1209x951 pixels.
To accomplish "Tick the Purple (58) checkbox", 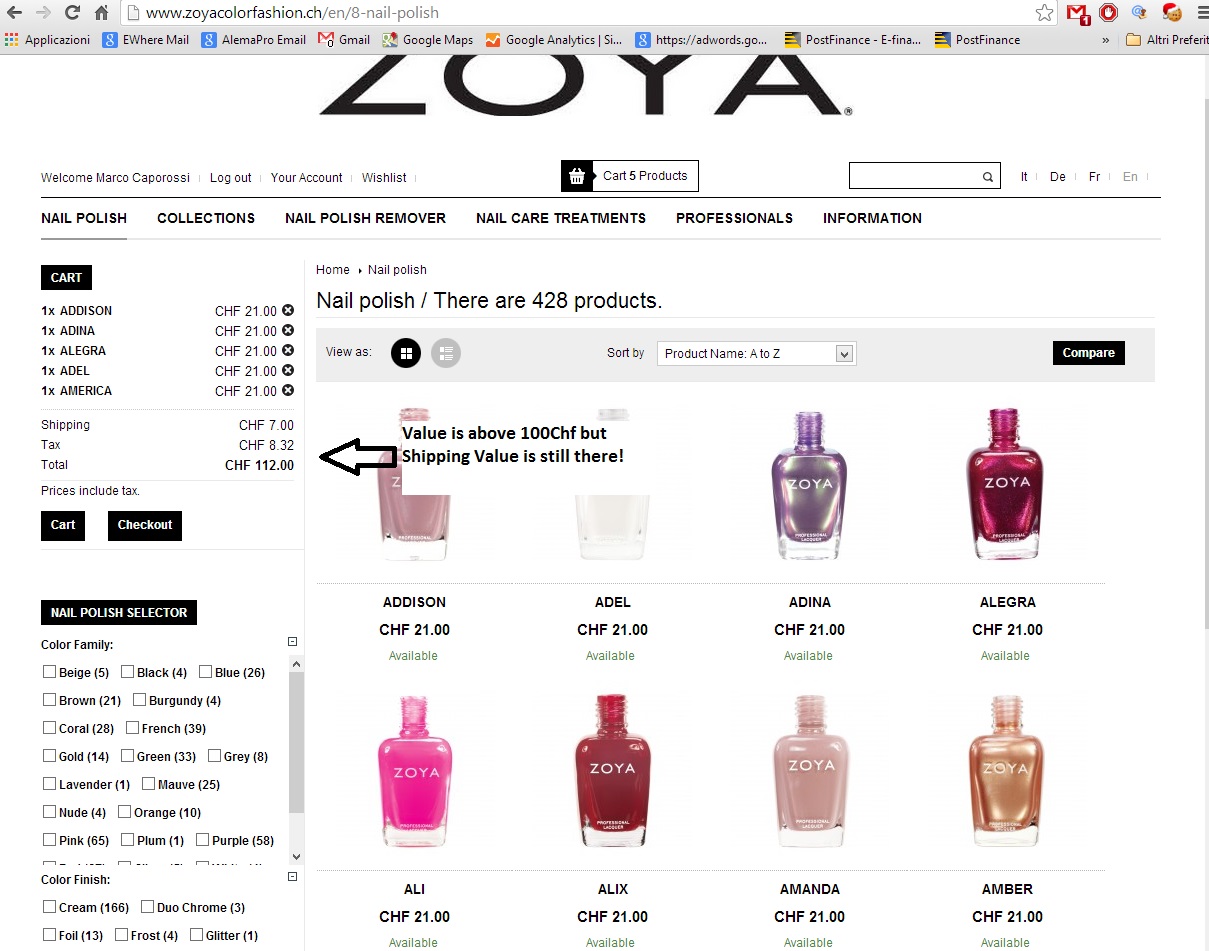I will click(203, 840).
